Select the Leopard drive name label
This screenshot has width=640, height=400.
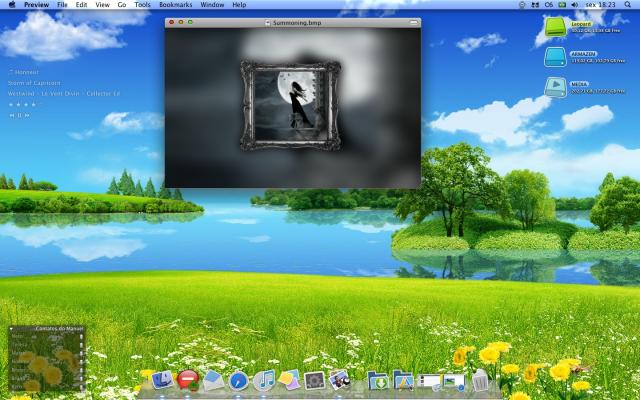pyautogui.click(x=581, y=24)
